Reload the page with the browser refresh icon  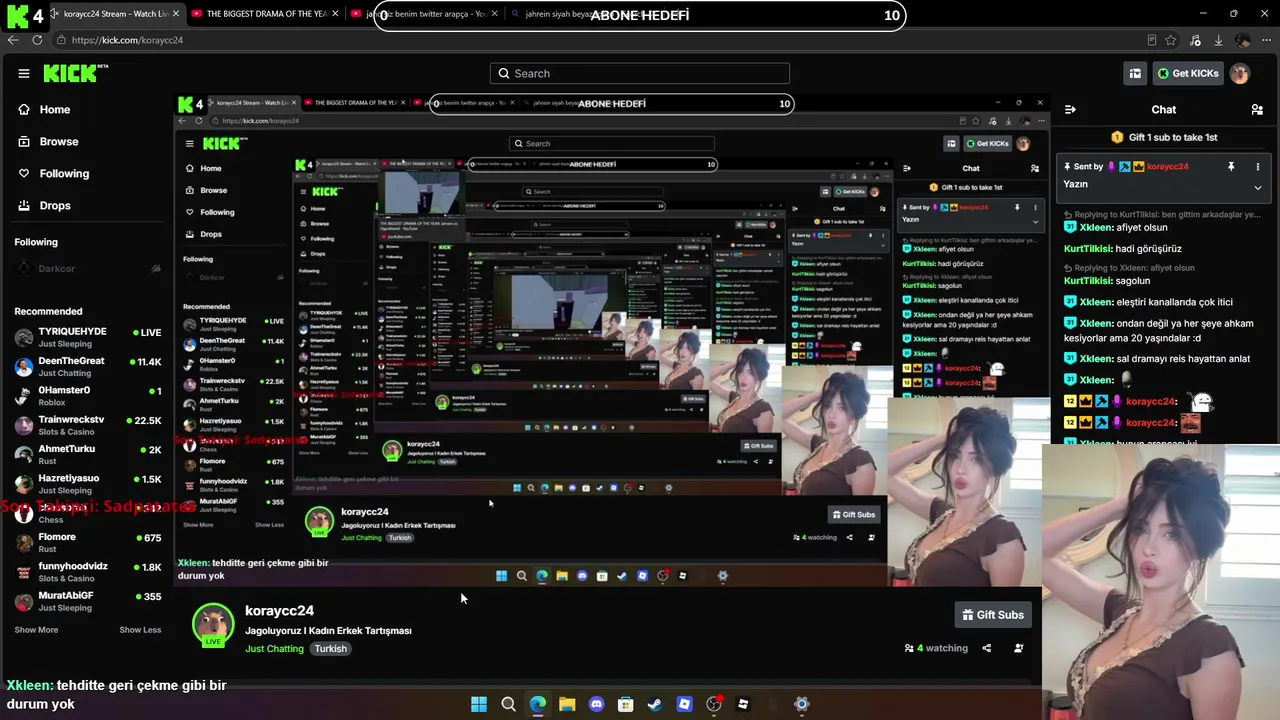37,40
